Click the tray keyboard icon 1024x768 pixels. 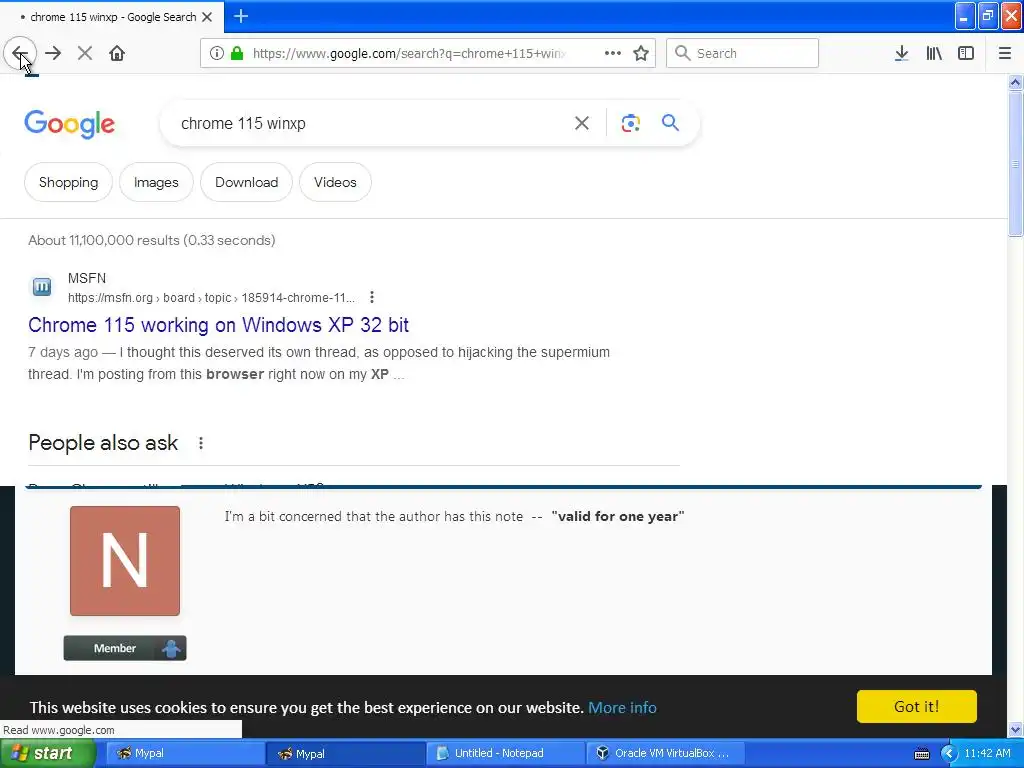[x=922, y=754]
